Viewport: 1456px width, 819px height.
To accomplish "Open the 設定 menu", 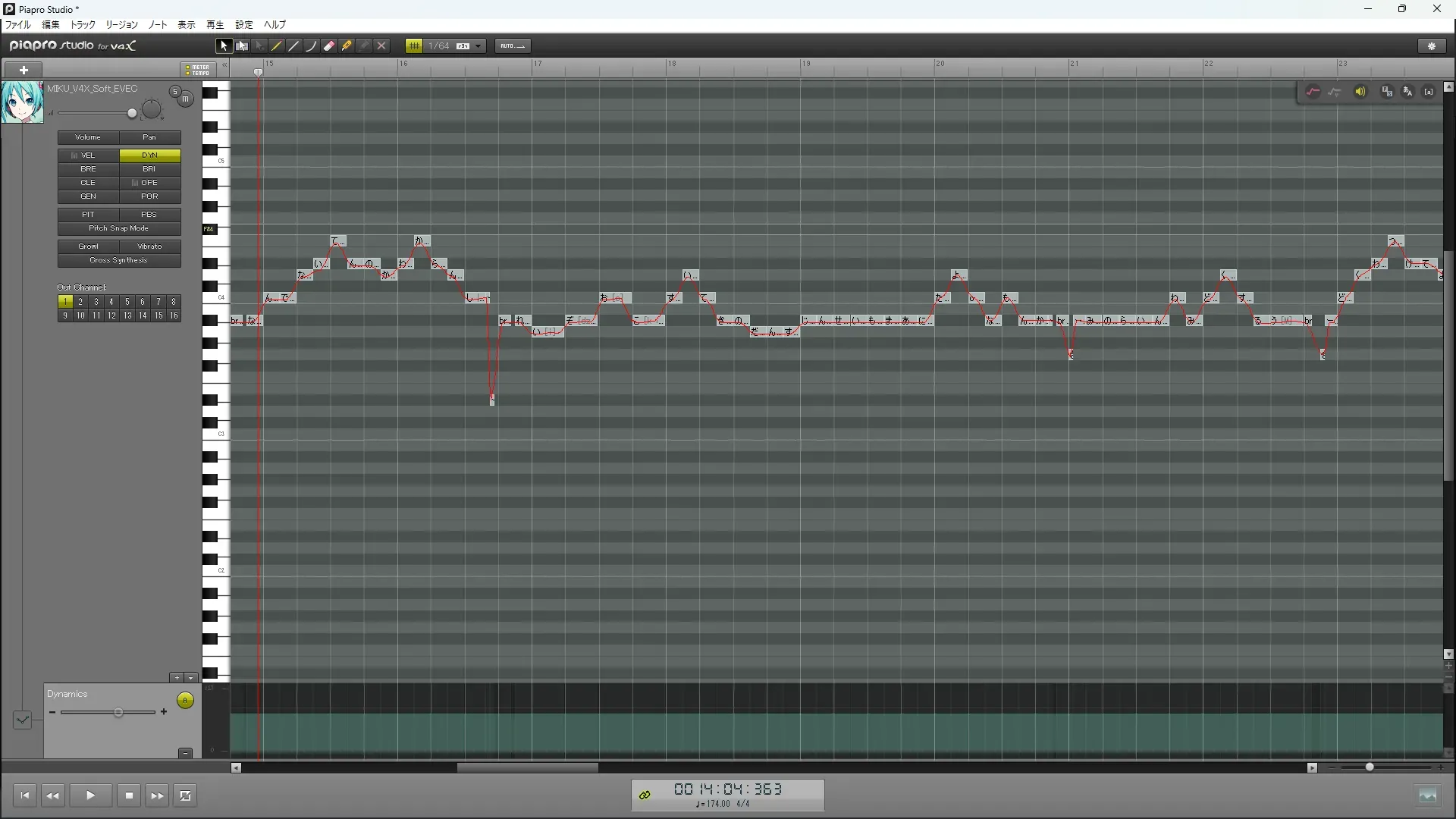I will 244,25.
